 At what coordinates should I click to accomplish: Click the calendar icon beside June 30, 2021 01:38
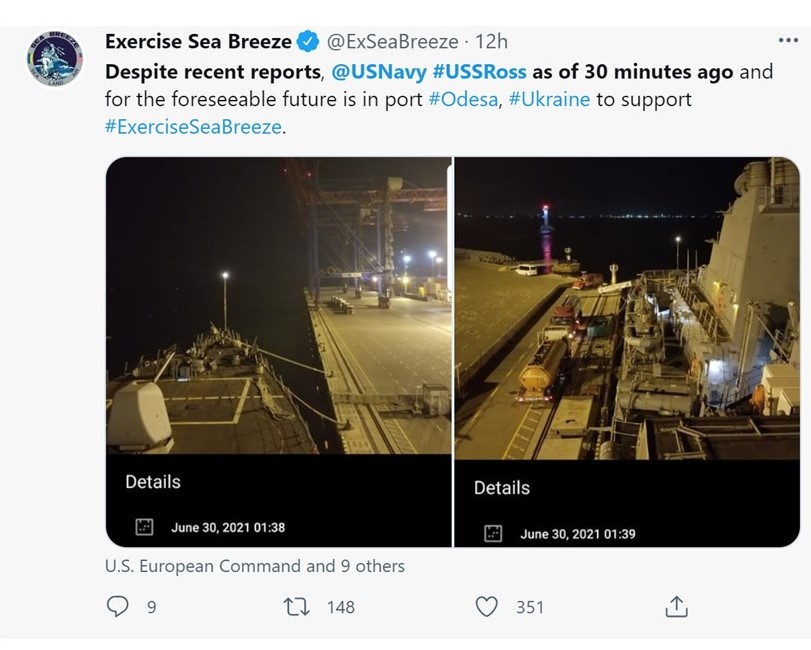144,527
